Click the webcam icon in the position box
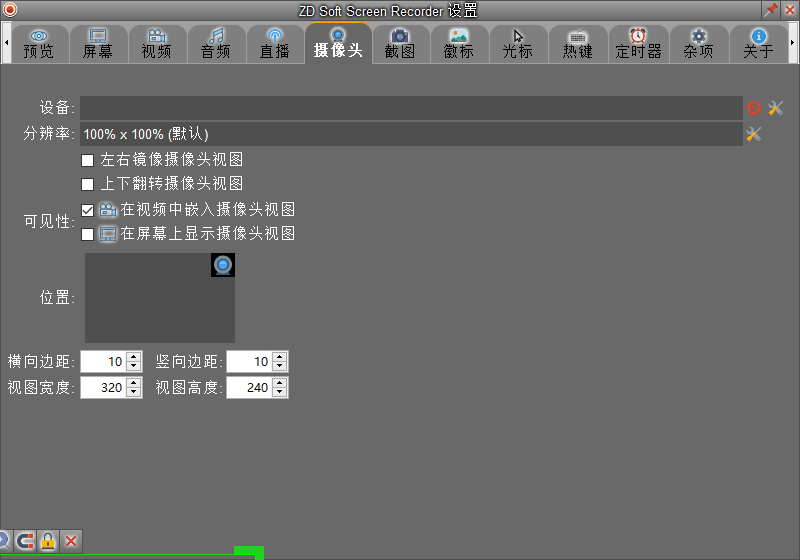The height and width of the screenshot is (560, 800). pyautogui.click(x=223, y=265)
